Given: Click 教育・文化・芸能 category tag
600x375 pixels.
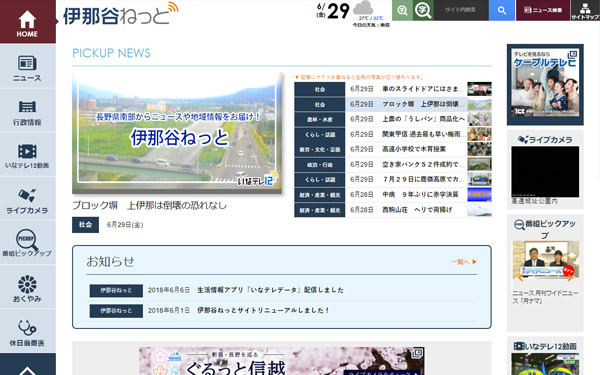Looking at the screenshot, I should [x=320, y=150].
